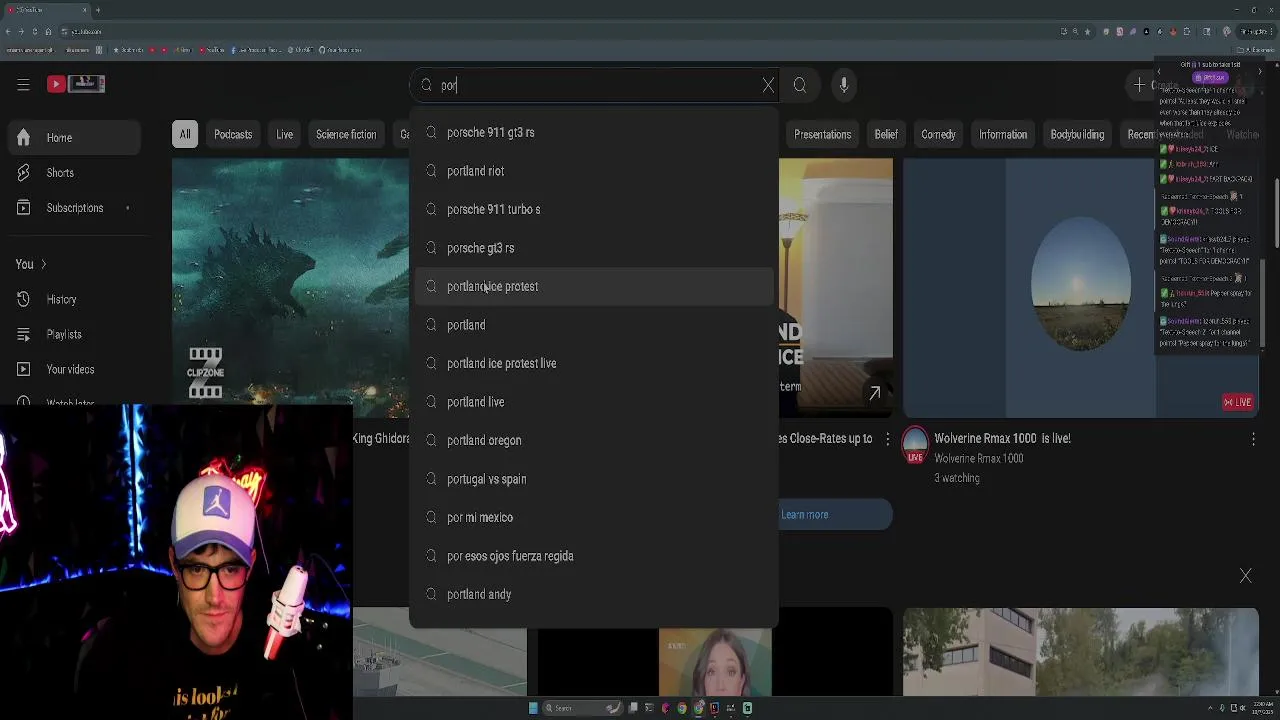Choose suggestion porsche 911 turbo s

click(x=594, y=209)
